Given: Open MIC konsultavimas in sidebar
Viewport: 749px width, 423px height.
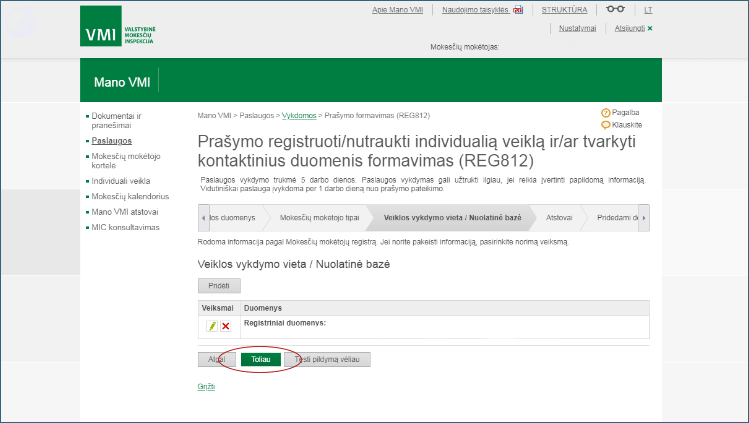Looking at the screenshot, I should tap(126, 227).
